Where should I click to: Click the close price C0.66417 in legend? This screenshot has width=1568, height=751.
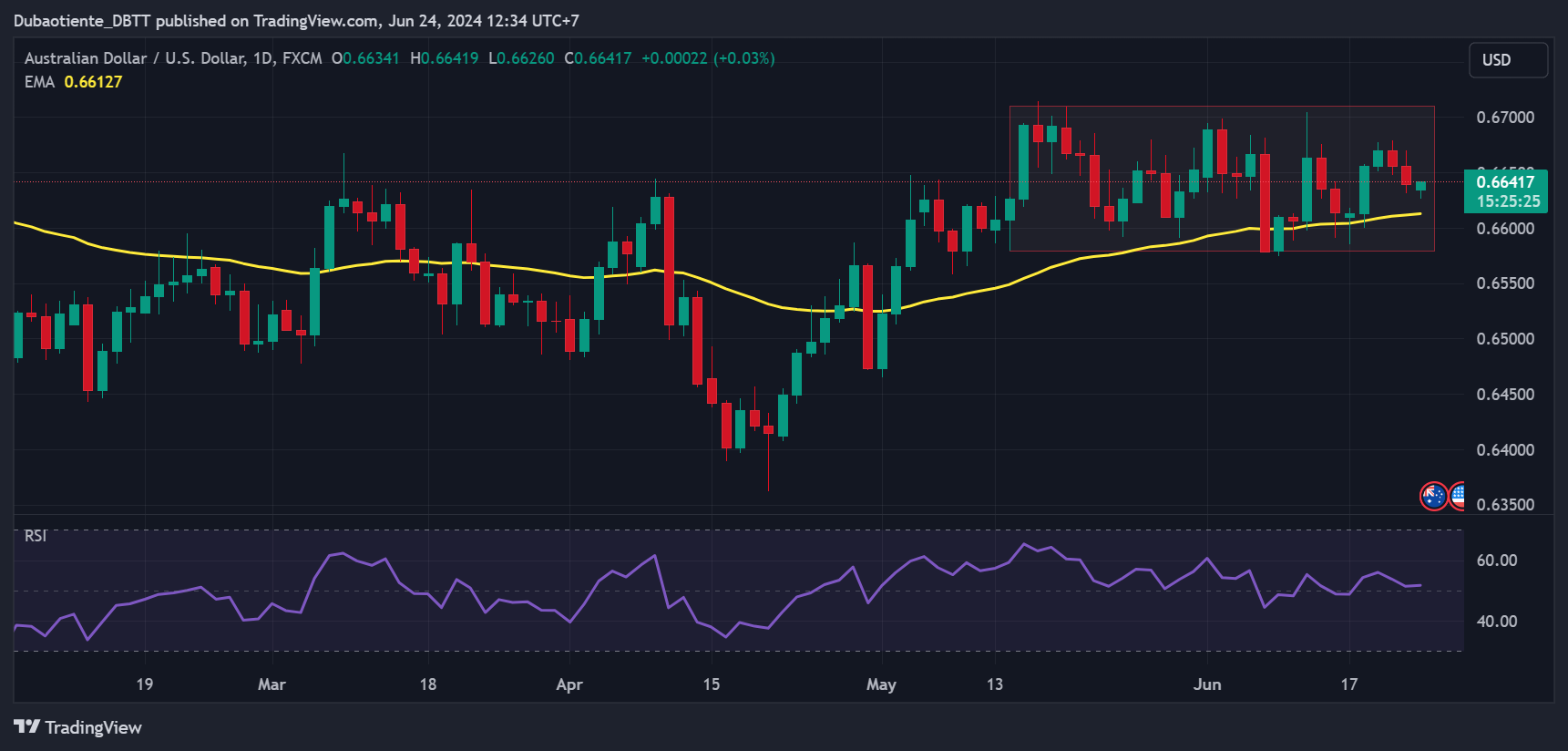point(598,58)
